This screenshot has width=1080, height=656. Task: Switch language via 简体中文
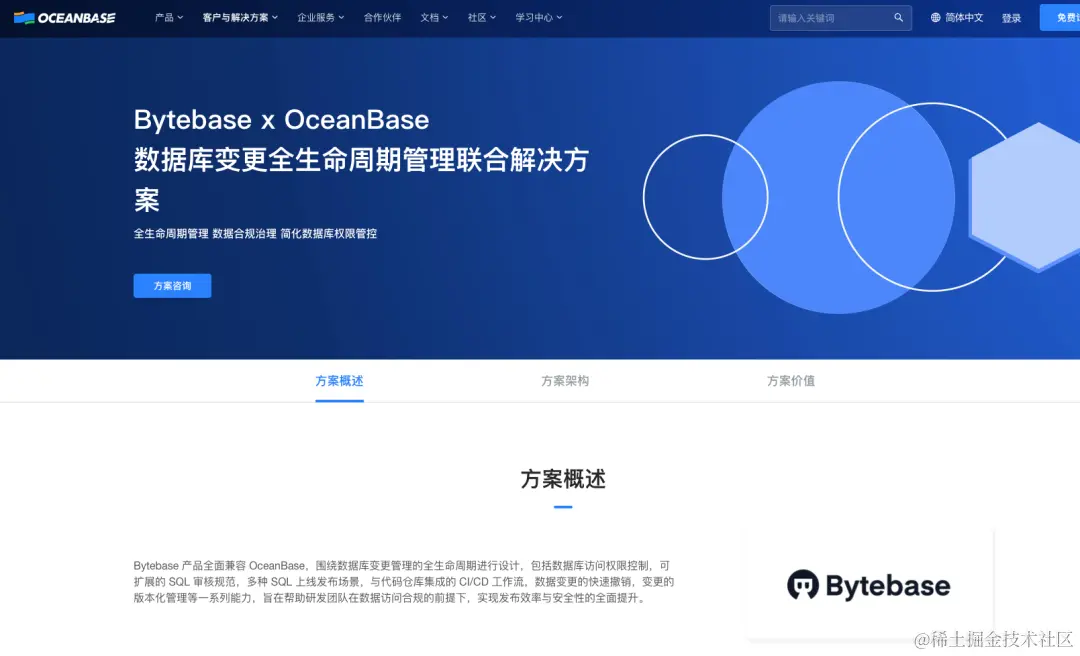click(x=964, y=18)
